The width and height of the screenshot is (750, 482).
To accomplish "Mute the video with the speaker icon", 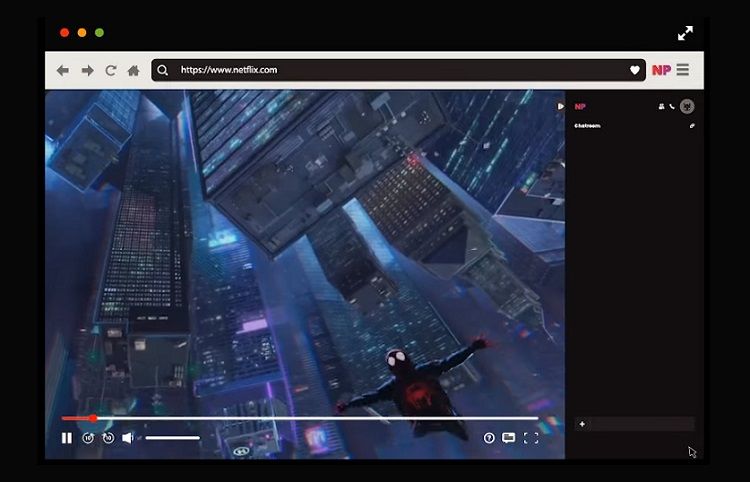I will (128, 438).
